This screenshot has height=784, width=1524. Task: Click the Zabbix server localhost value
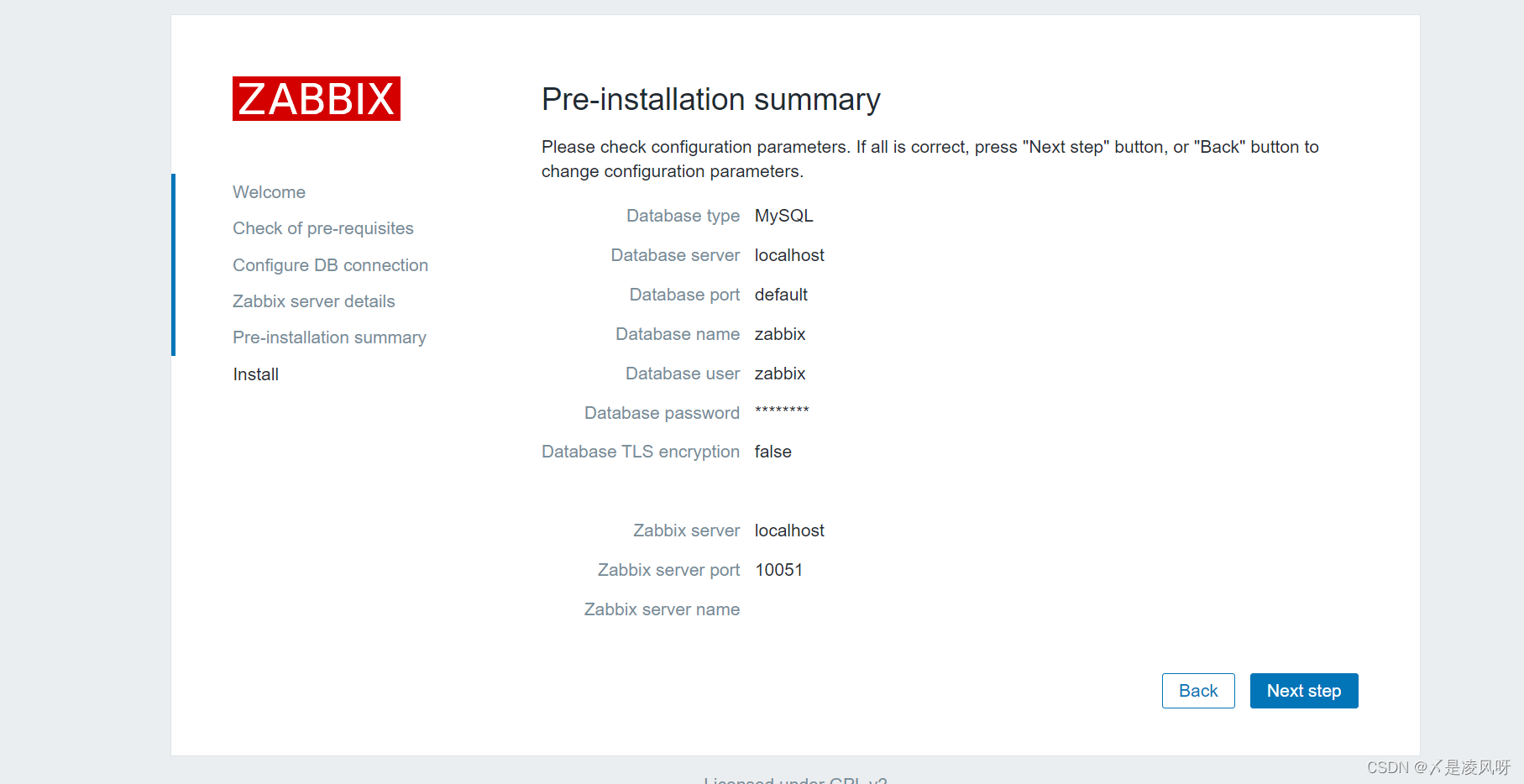click(789, 531)
